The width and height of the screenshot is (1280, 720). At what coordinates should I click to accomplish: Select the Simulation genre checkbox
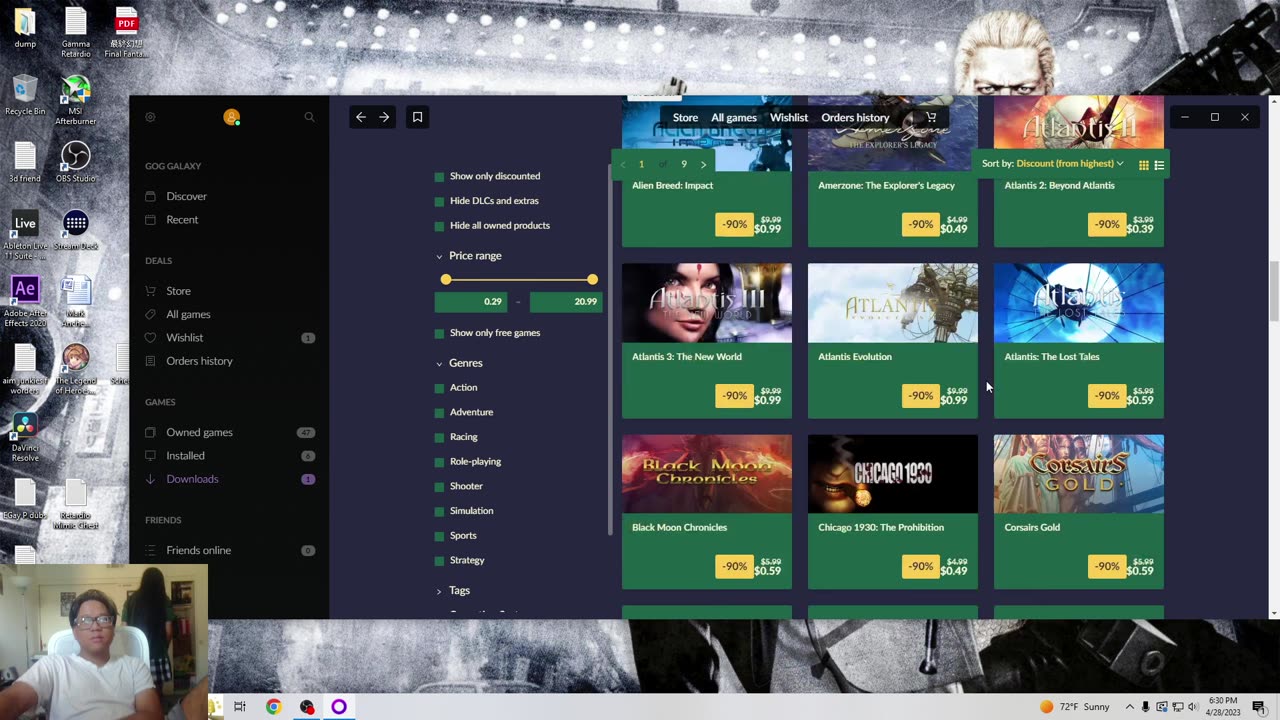(x=439, y=511)
